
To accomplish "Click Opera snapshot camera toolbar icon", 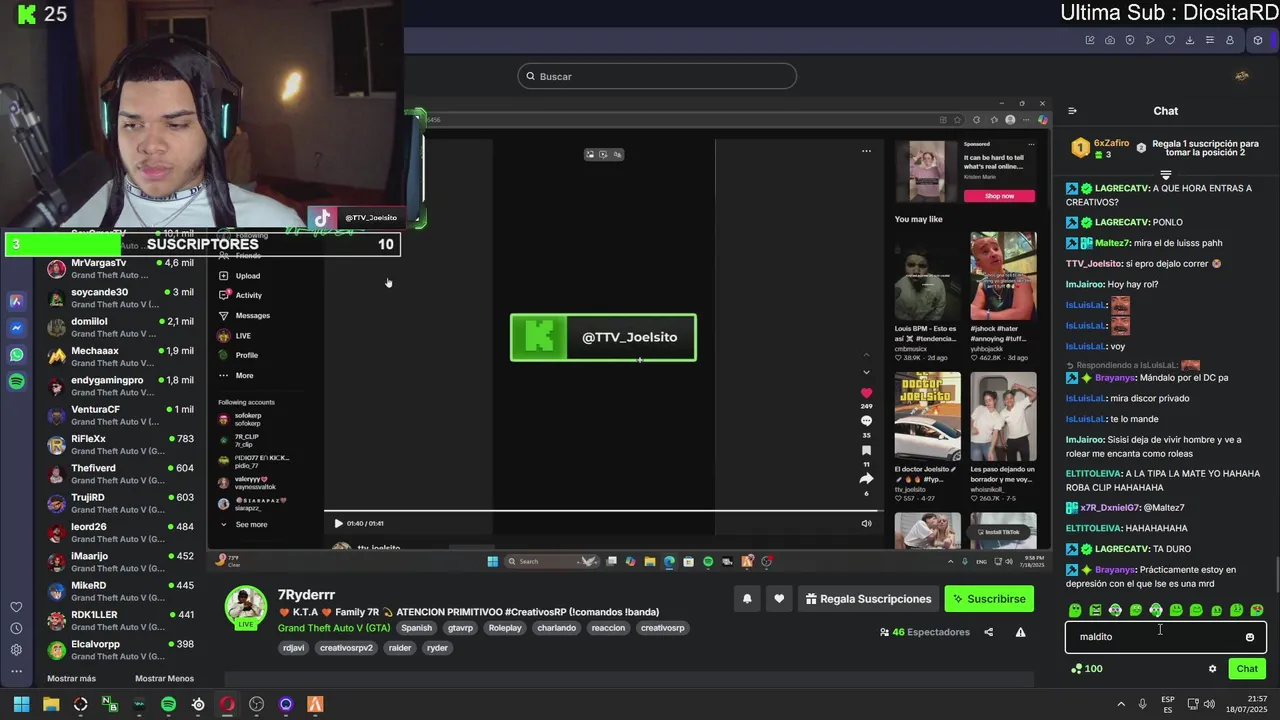I will (x=1110, y=40).
